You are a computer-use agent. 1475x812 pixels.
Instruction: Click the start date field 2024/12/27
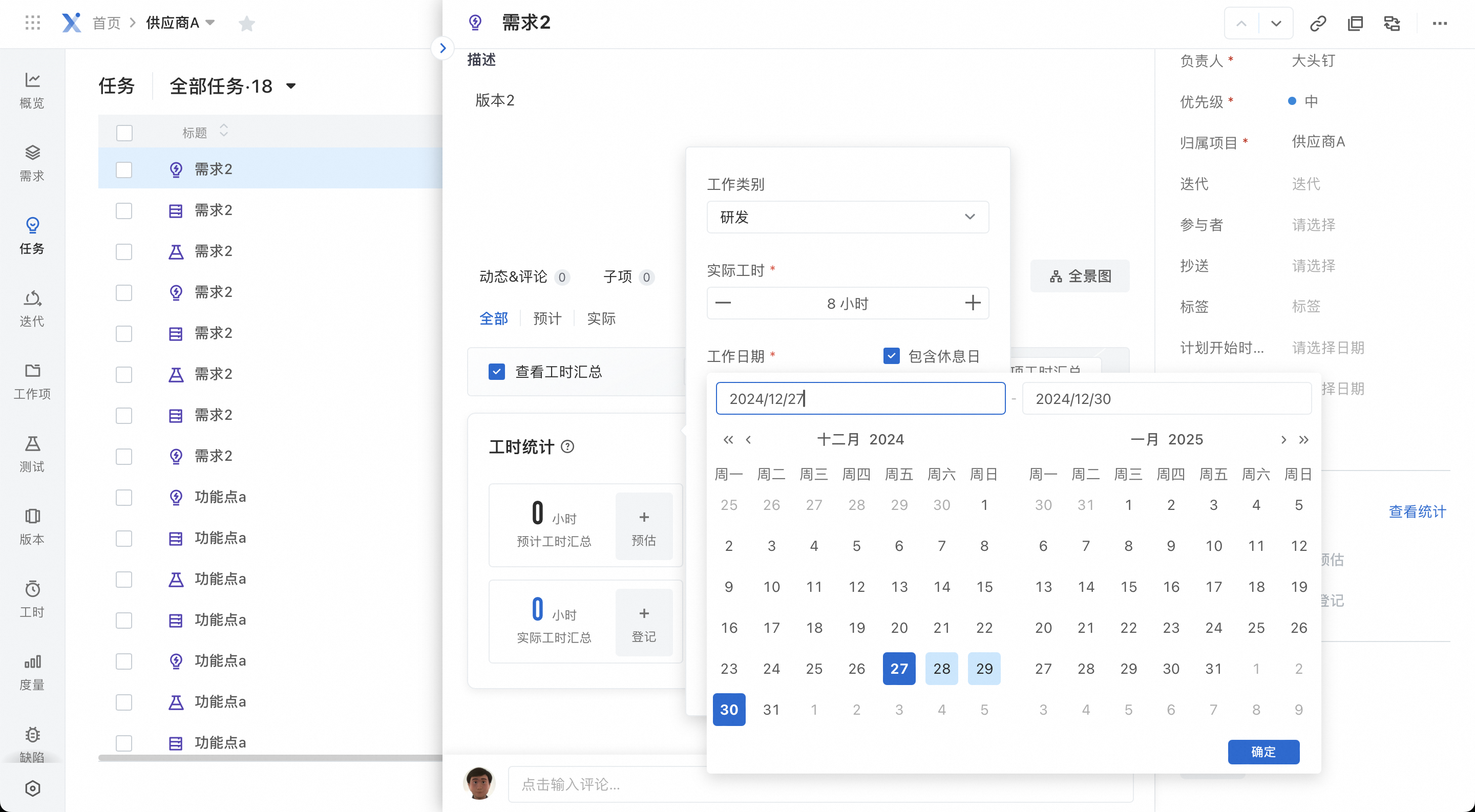click(860, 398)
